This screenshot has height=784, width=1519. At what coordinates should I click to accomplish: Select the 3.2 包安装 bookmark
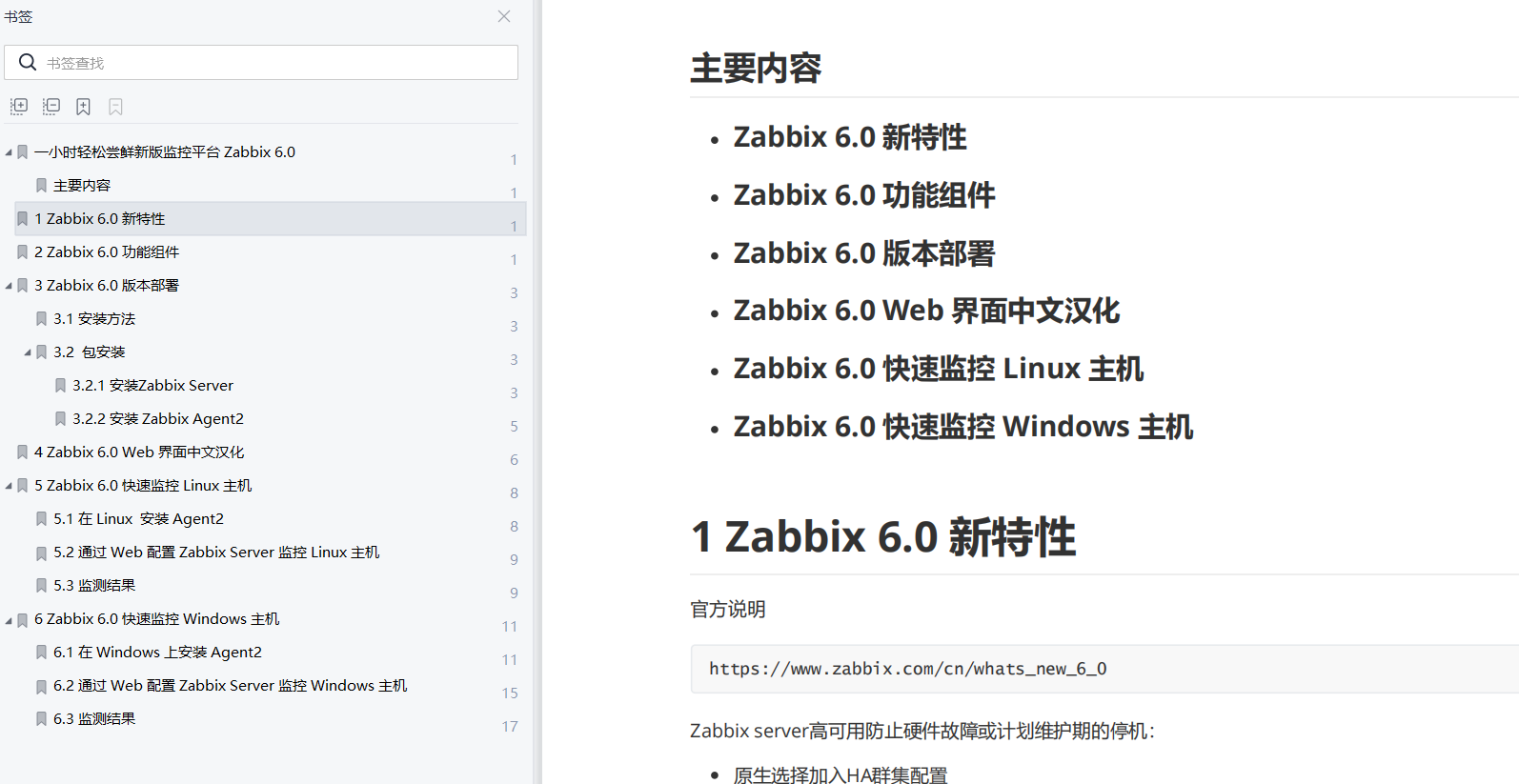[x=90, y=352]
